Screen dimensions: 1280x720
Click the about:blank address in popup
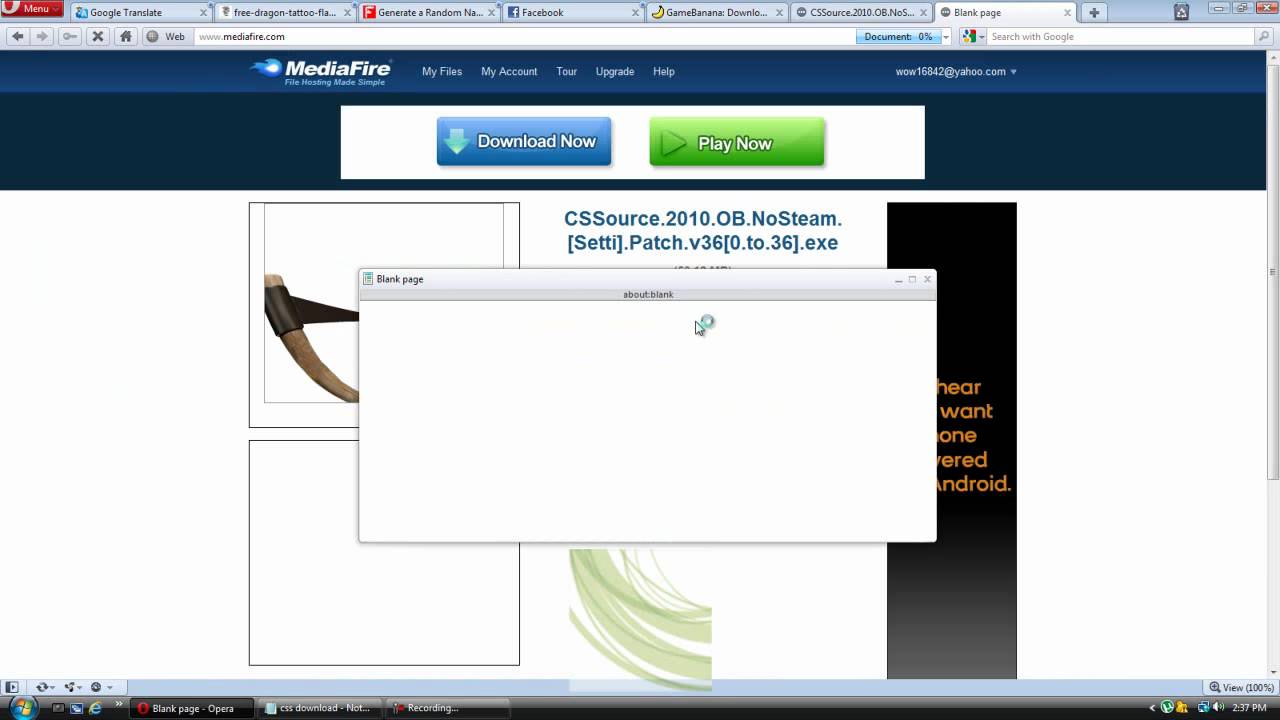(x=648, y=295)
